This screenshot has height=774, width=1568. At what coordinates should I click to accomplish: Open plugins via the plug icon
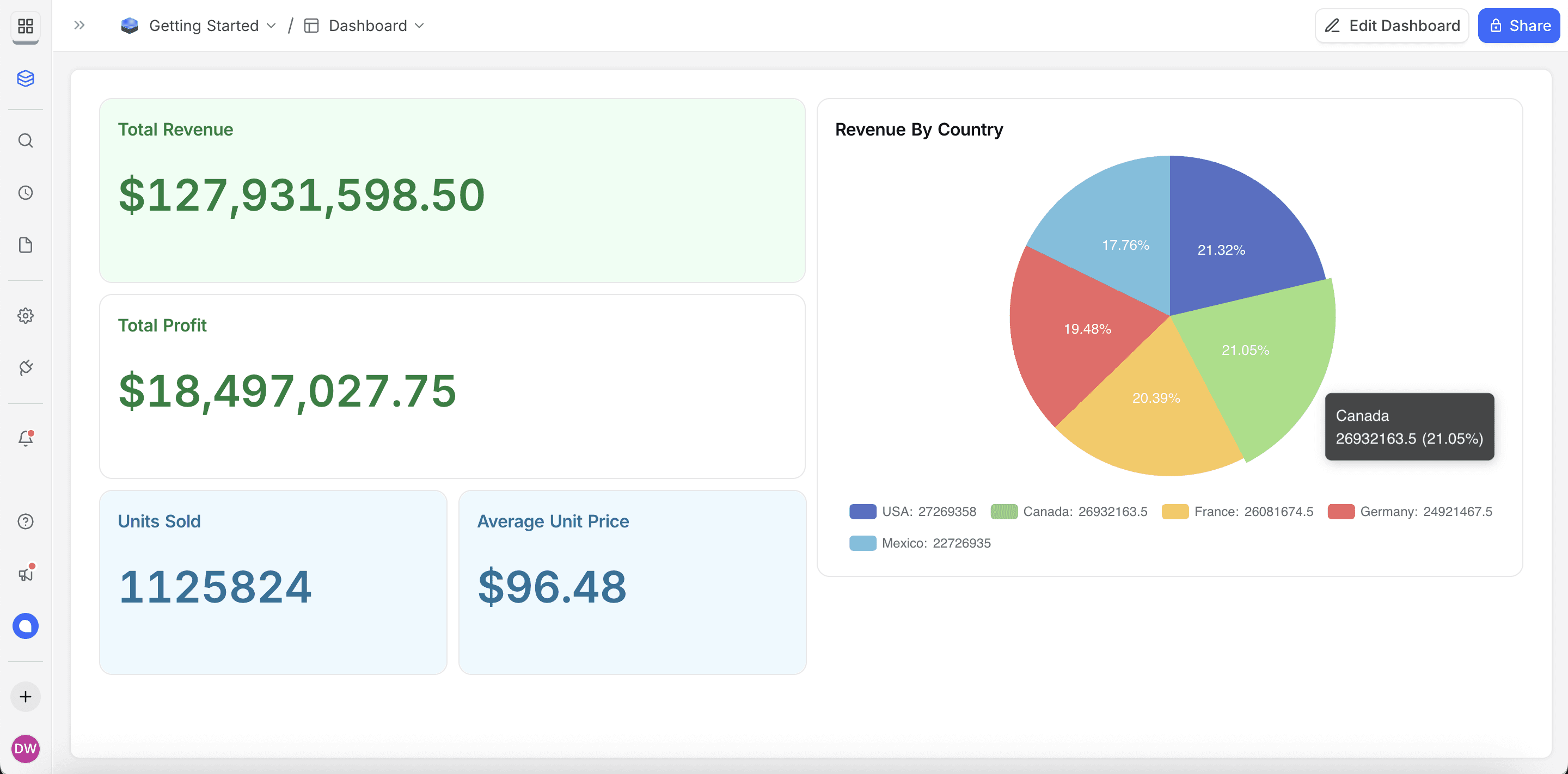pos(26,367)
